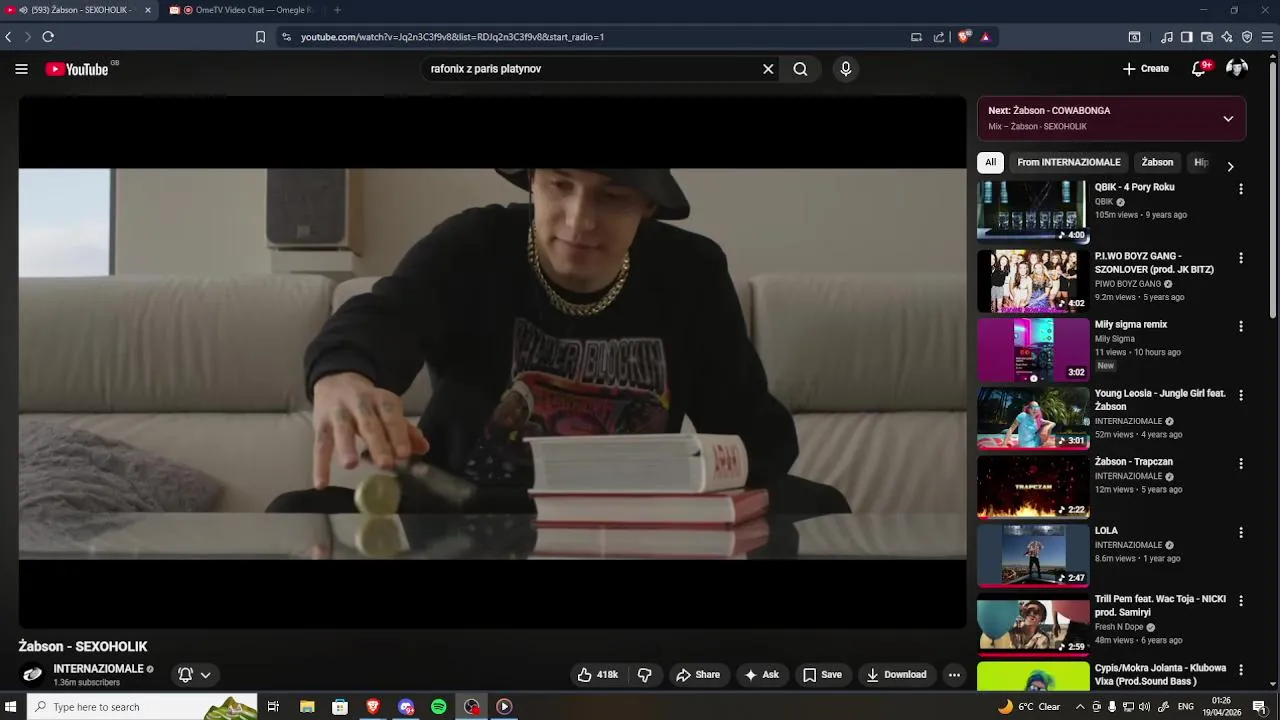Open File Explorer from the taskbar
The width and height of the screenshot is (1280, 720).
[307, 707]
